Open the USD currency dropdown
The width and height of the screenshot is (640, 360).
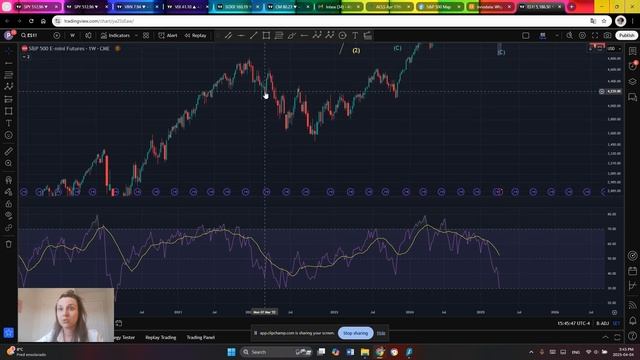614,49
